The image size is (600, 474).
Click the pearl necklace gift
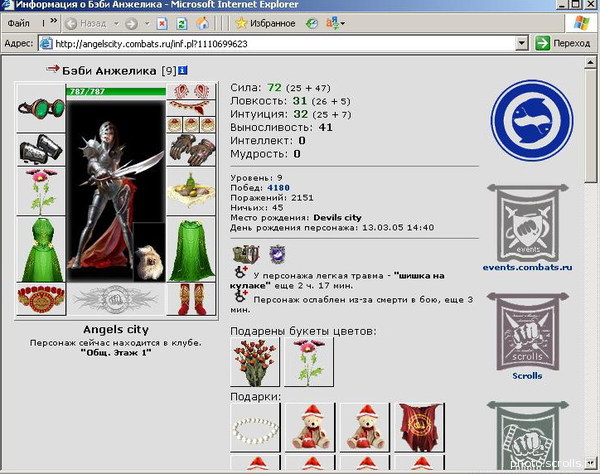point(255,427)
